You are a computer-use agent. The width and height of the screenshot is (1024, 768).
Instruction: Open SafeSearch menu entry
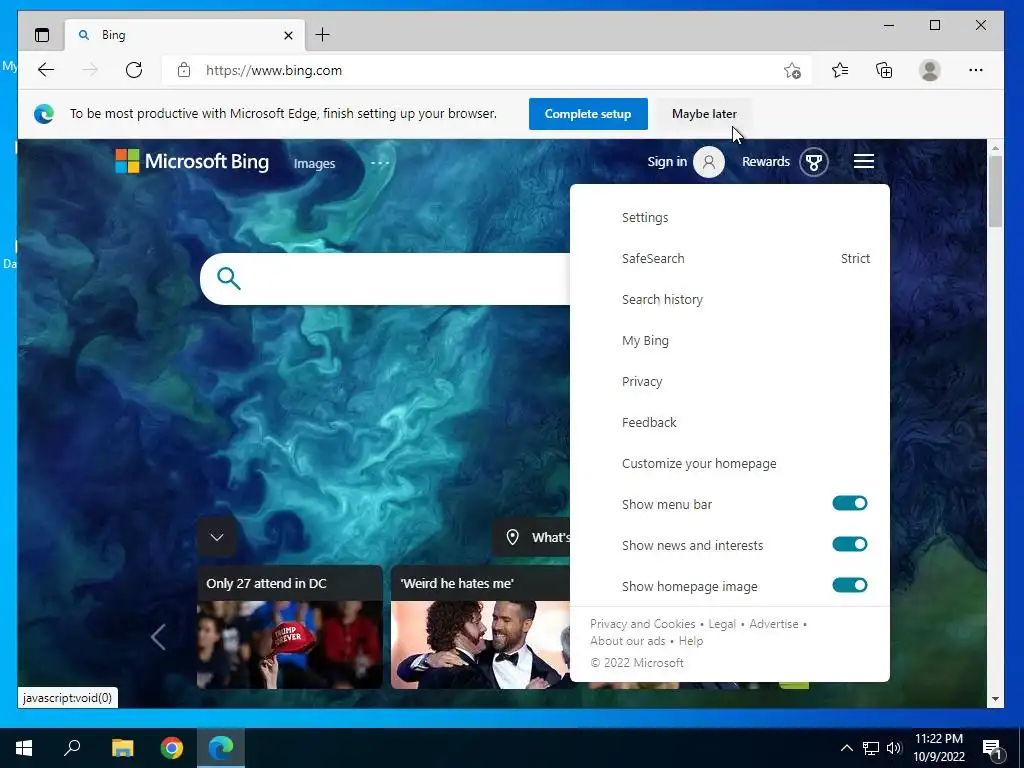[x=653, y=259]
